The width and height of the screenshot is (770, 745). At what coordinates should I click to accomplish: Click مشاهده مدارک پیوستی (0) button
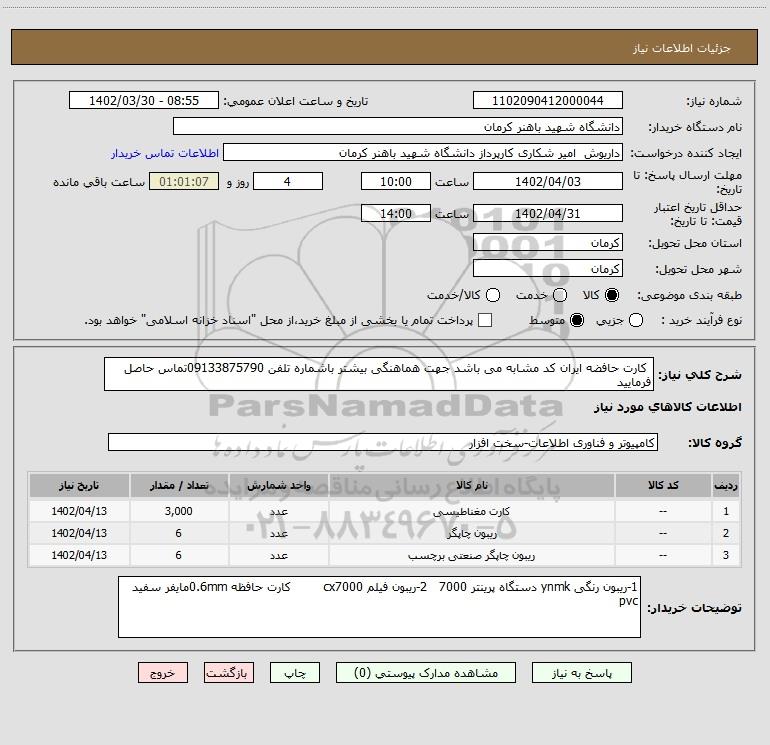tap(426, 673)
